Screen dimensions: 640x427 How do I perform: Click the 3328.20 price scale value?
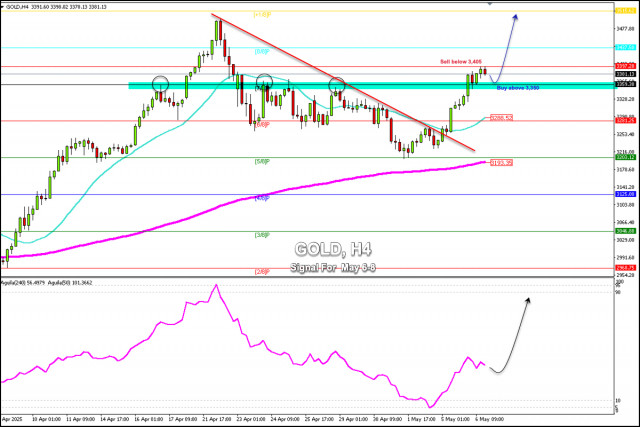pyautogui.click(x=626, y=99)
